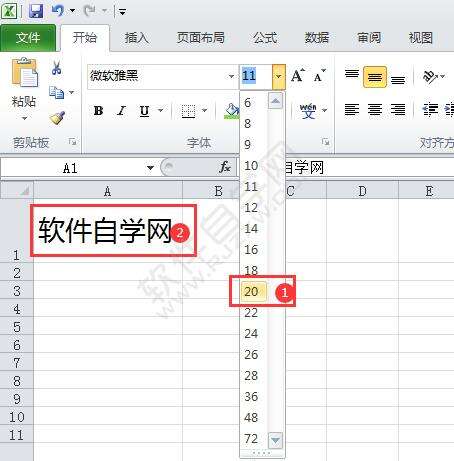Image resolution: width=454 pixels, height=461 pixels.
Task: Click the redo arrow icon
Action: click(89, 11)
